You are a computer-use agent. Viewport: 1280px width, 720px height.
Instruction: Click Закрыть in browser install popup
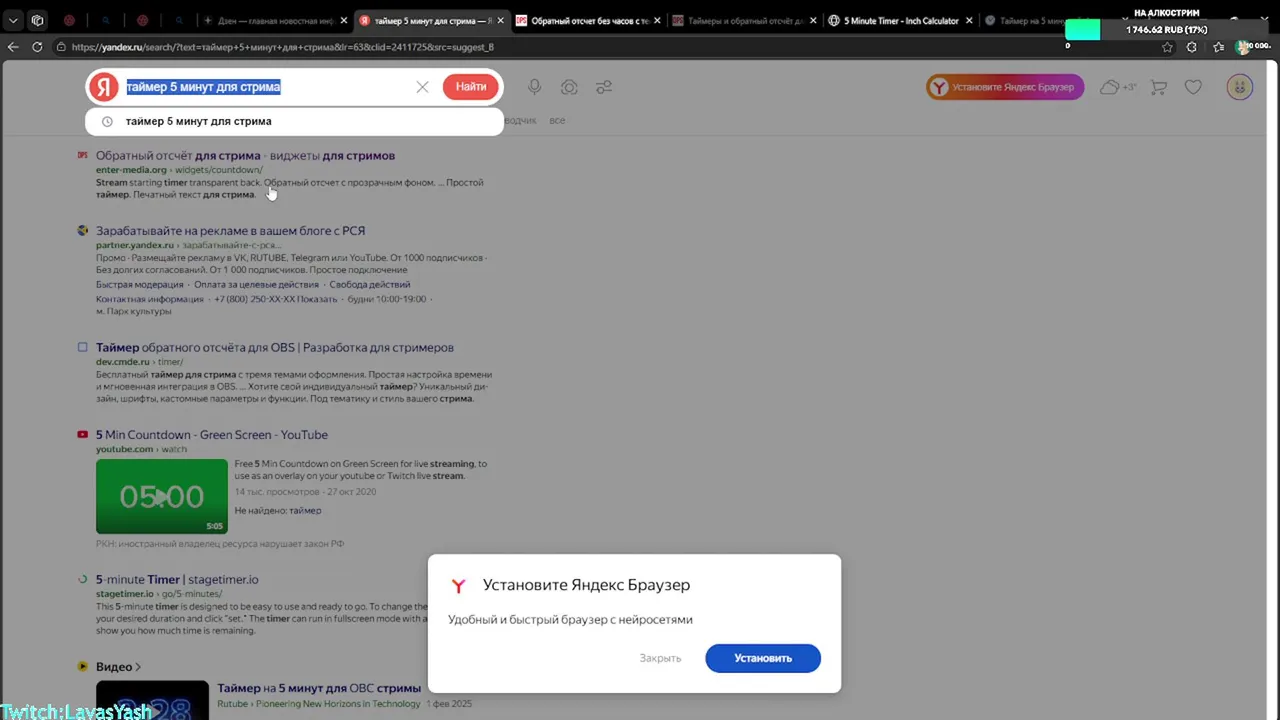[660, 658]
